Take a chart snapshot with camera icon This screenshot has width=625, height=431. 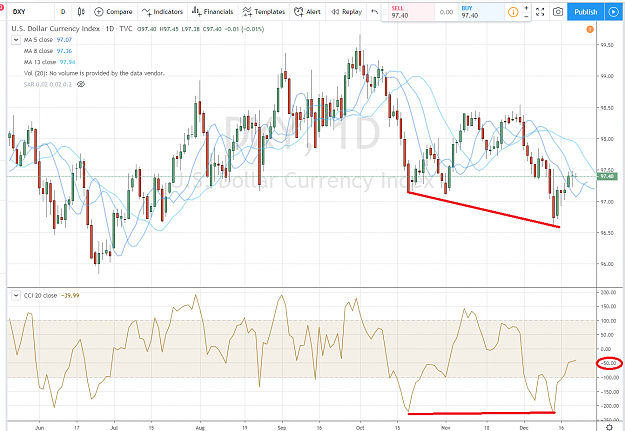tap(558, 12)
